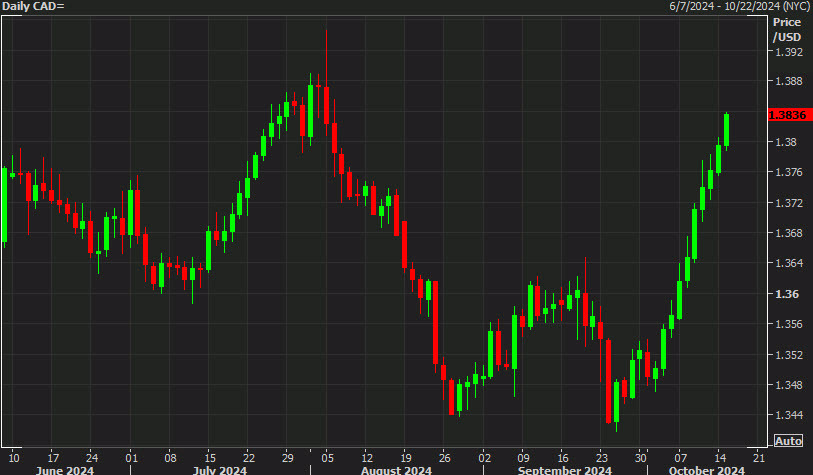This screenshot has width=813, height=475.
Task: Select the July 2024 month label
Action: pyautogui.click(x=220, y=470)
